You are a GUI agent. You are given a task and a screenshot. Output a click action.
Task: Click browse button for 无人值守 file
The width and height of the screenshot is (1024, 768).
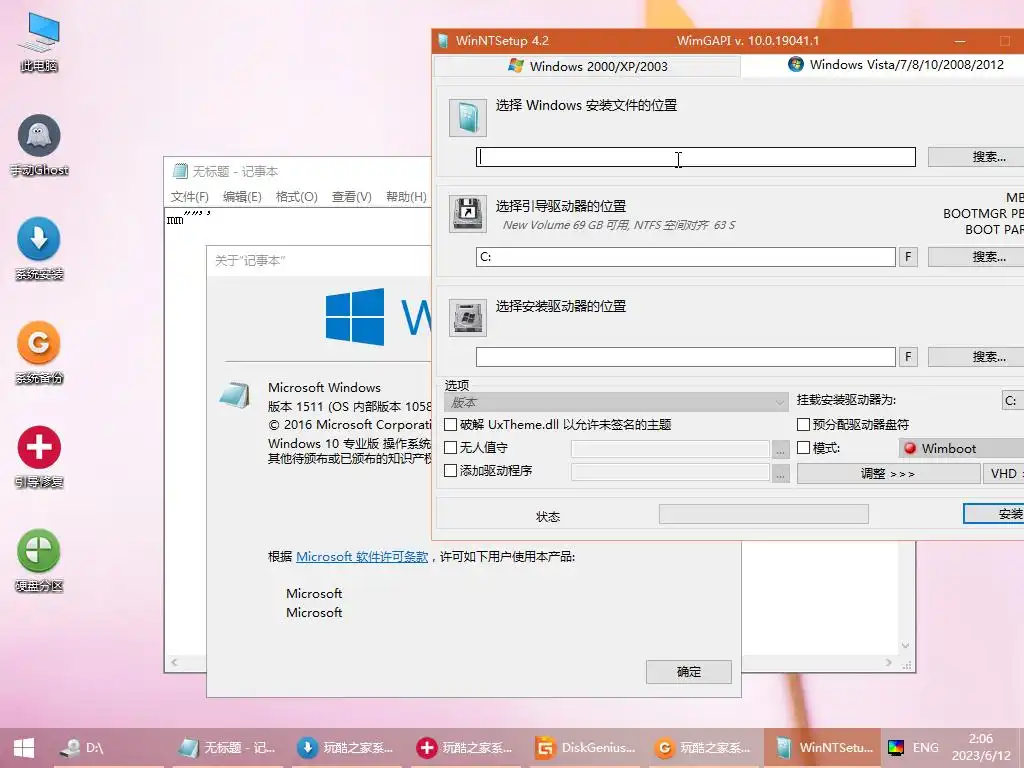point(780,449)
